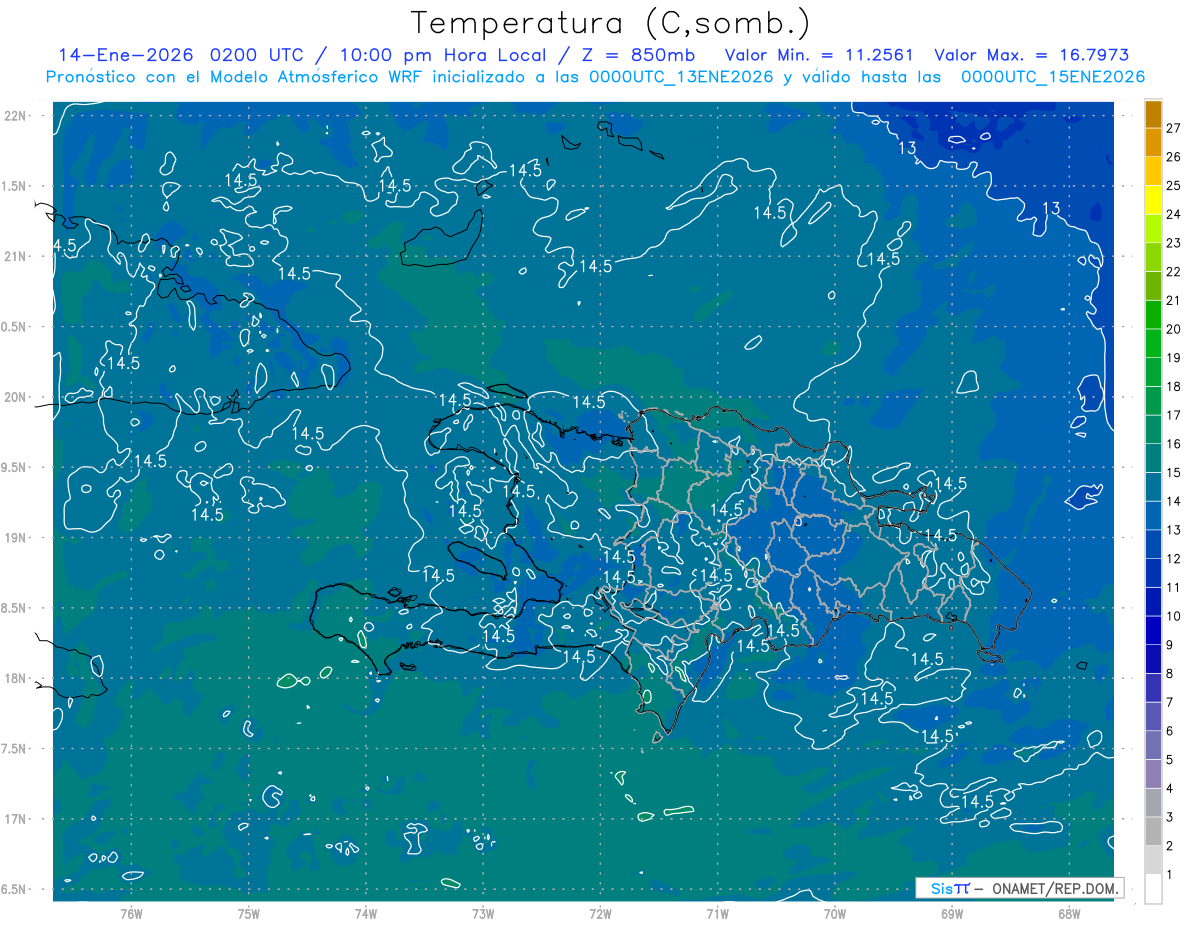Viewport: 1200px width, 927px height.
Task: Click legend scale value "7"
Action: tap(1170, 703)
